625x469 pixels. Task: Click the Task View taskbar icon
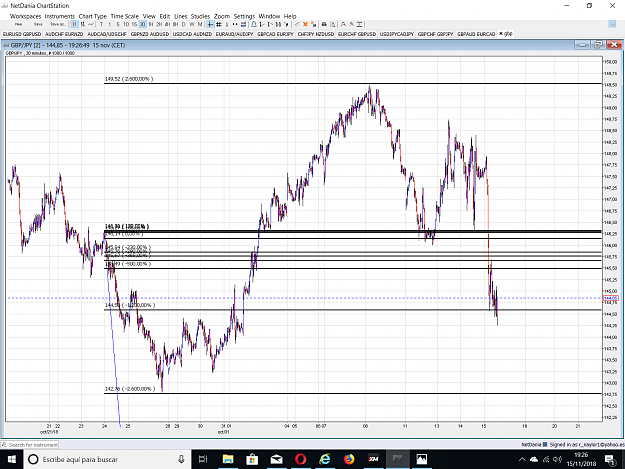coord(203,459)
